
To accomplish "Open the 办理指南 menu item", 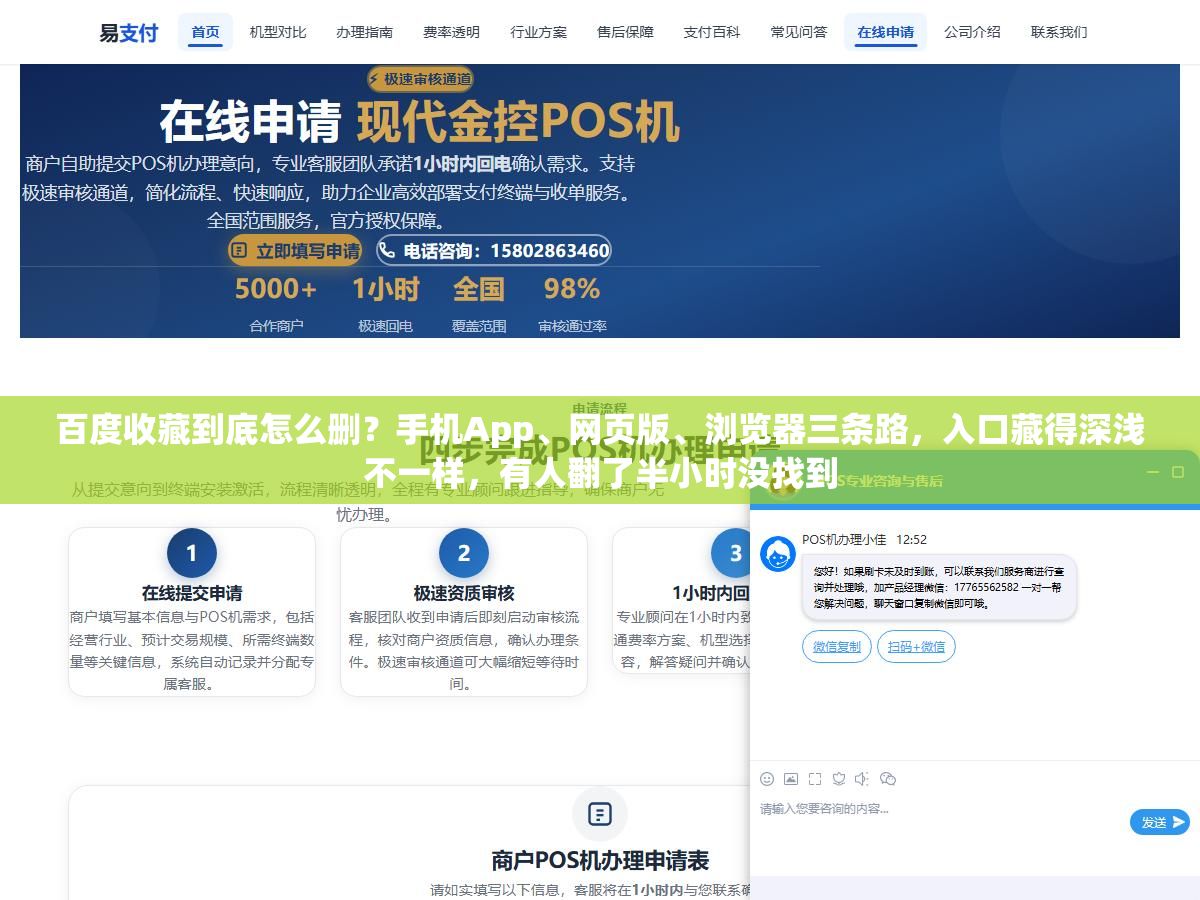I will click(x=365, y=32).
